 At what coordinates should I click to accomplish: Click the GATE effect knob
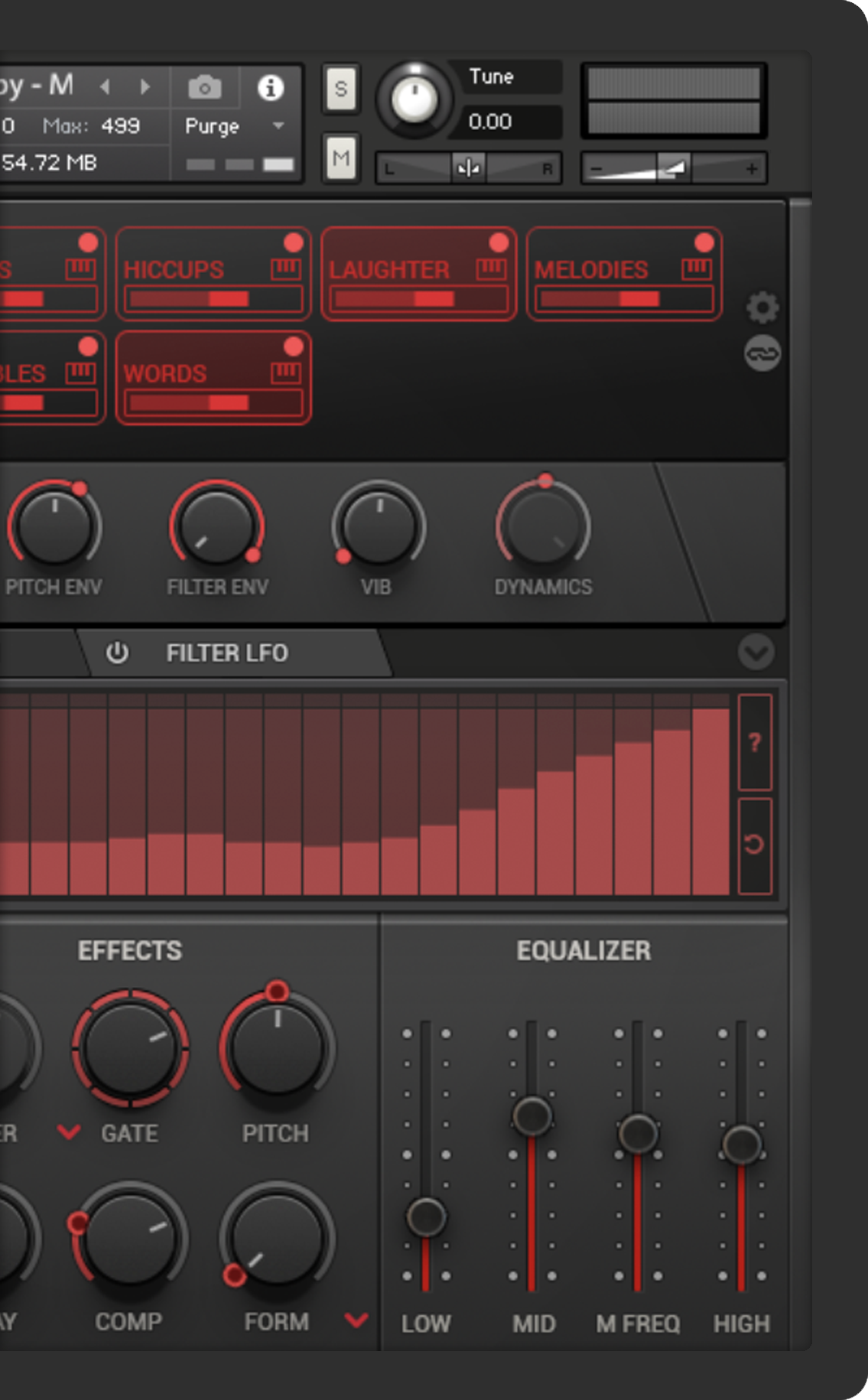coord(130,1048)
